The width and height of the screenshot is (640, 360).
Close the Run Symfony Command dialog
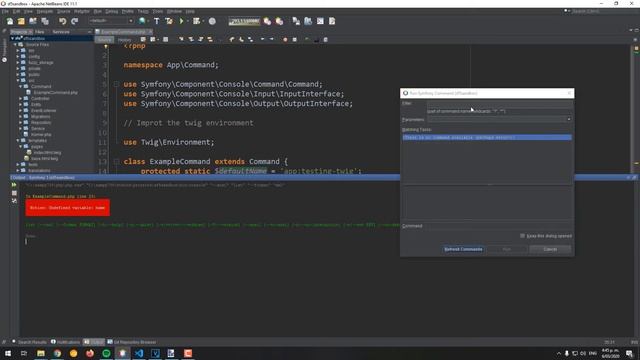[x=569, y=93]
